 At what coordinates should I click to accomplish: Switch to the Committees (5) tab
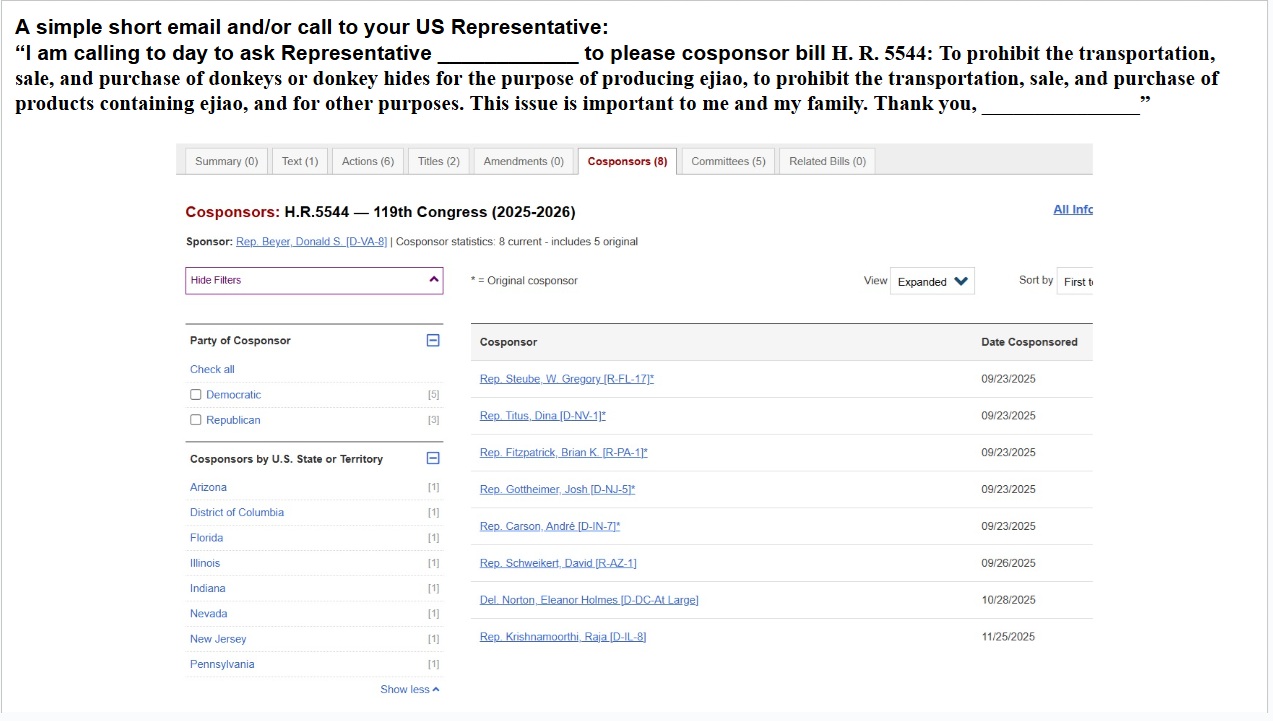click(727, 162)
